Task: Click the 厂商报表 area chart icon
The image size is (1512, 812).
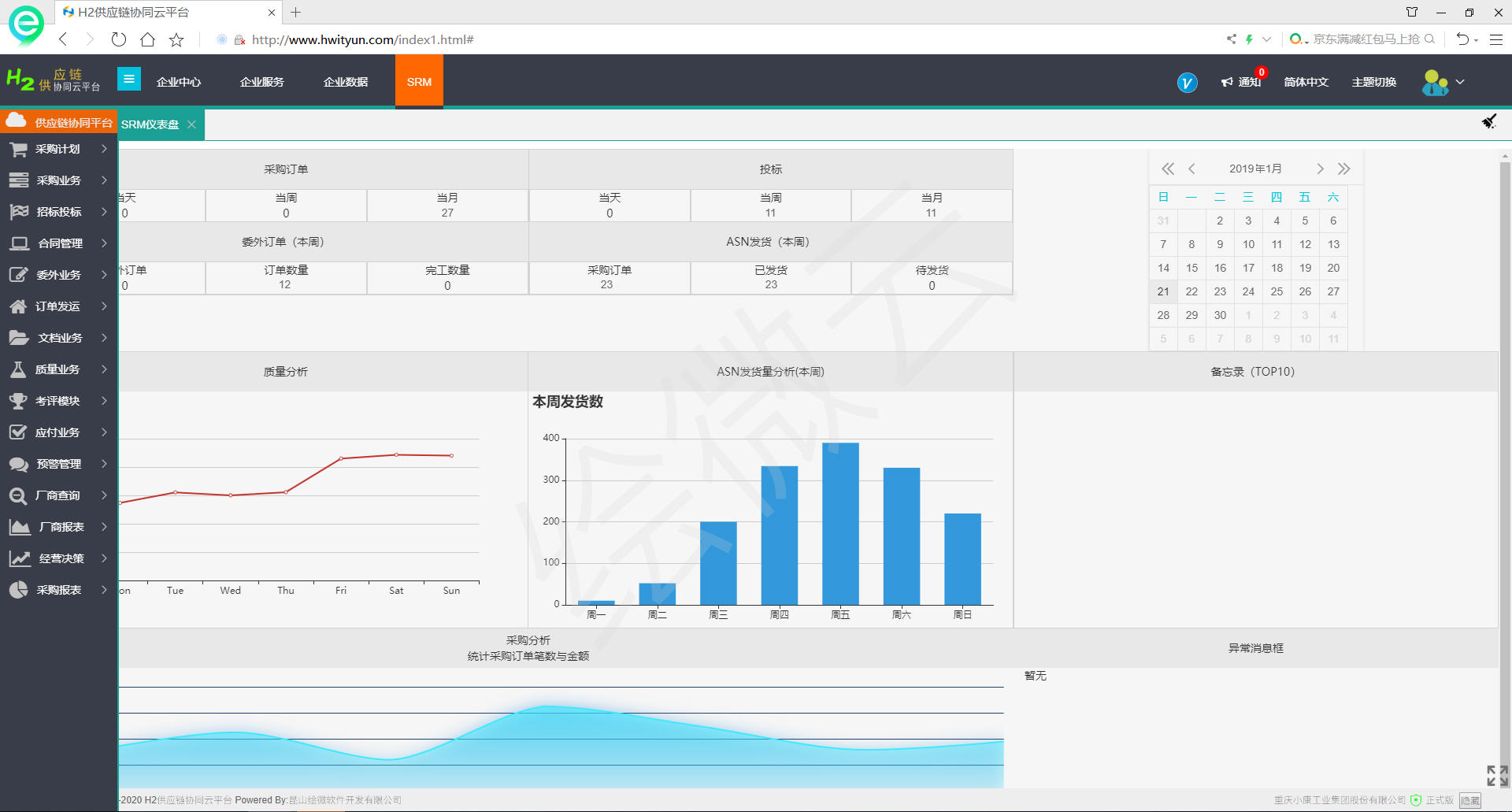Action: click(x=18, y=527)
